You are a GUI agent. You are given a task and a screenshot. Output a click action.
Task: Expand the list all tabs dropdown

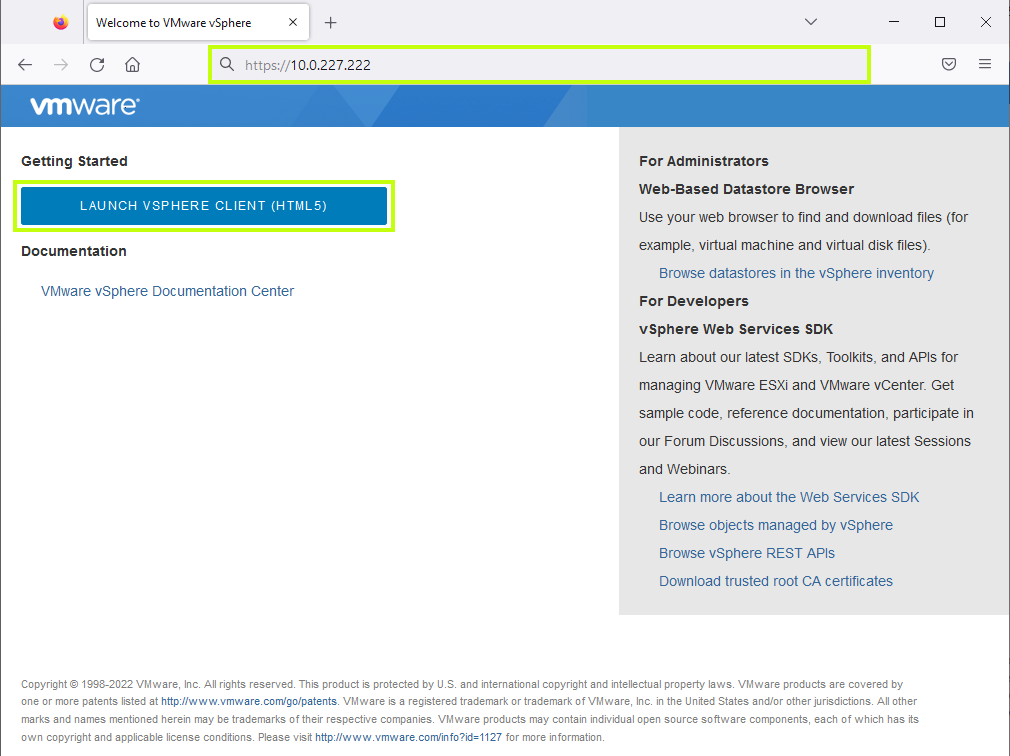pos(811,22)
